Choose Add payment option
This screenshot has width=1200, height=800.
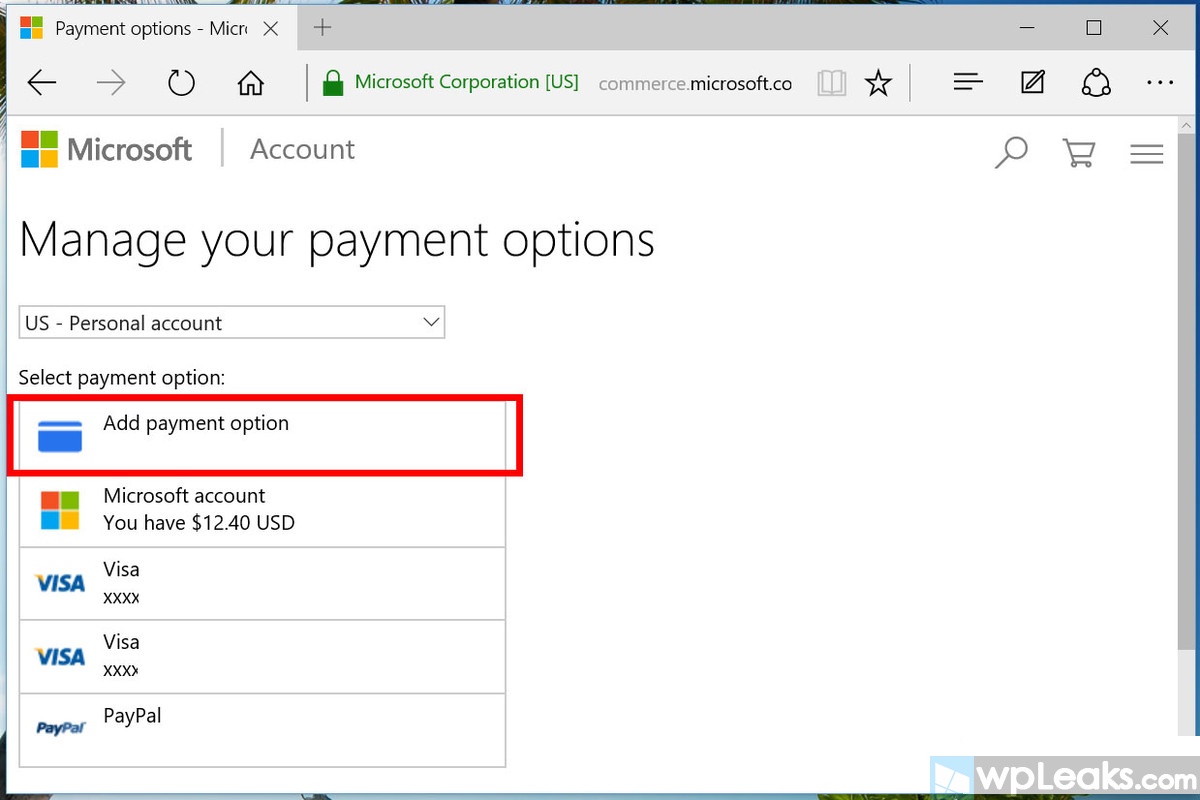coord(262,436)
